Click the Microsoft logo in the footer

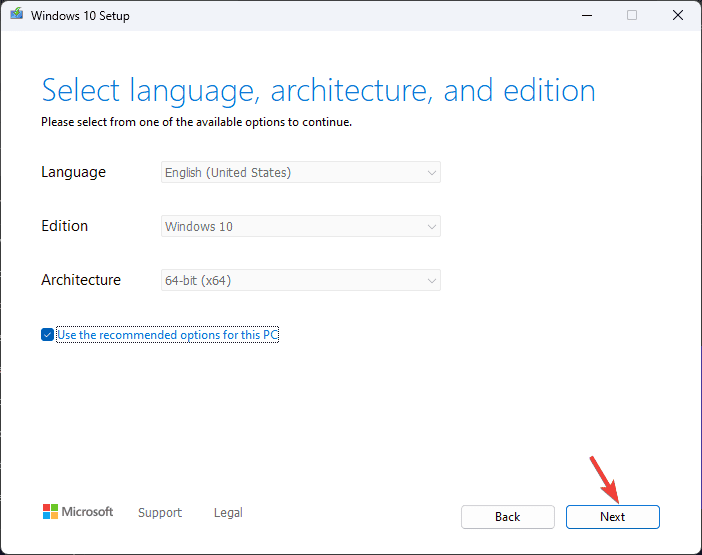(x=78, y=512)
